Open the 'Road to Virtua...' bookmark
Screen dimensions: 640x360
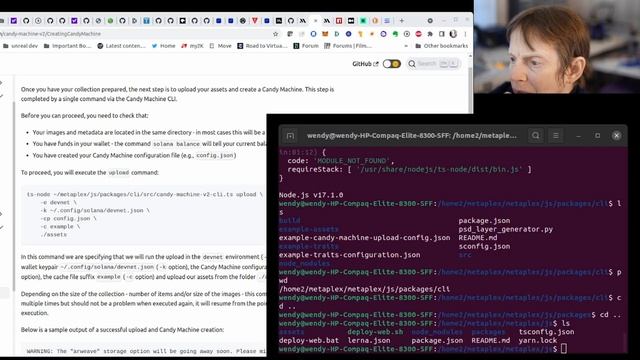[x=262, y=46]
